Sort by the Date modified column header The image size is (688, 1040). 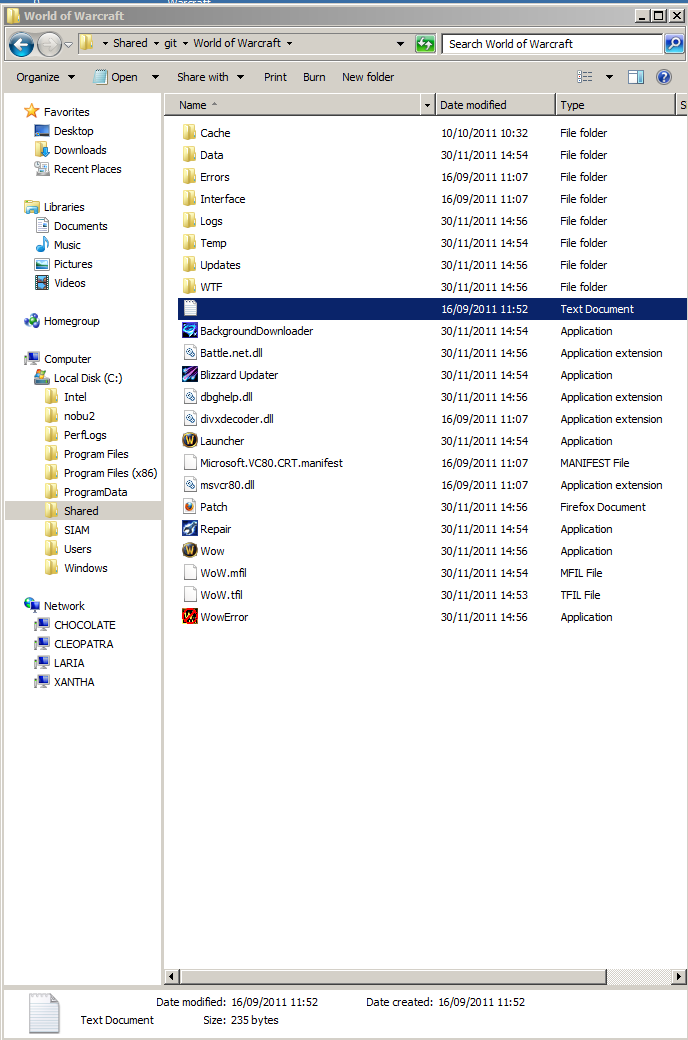[x=495, y=105]
